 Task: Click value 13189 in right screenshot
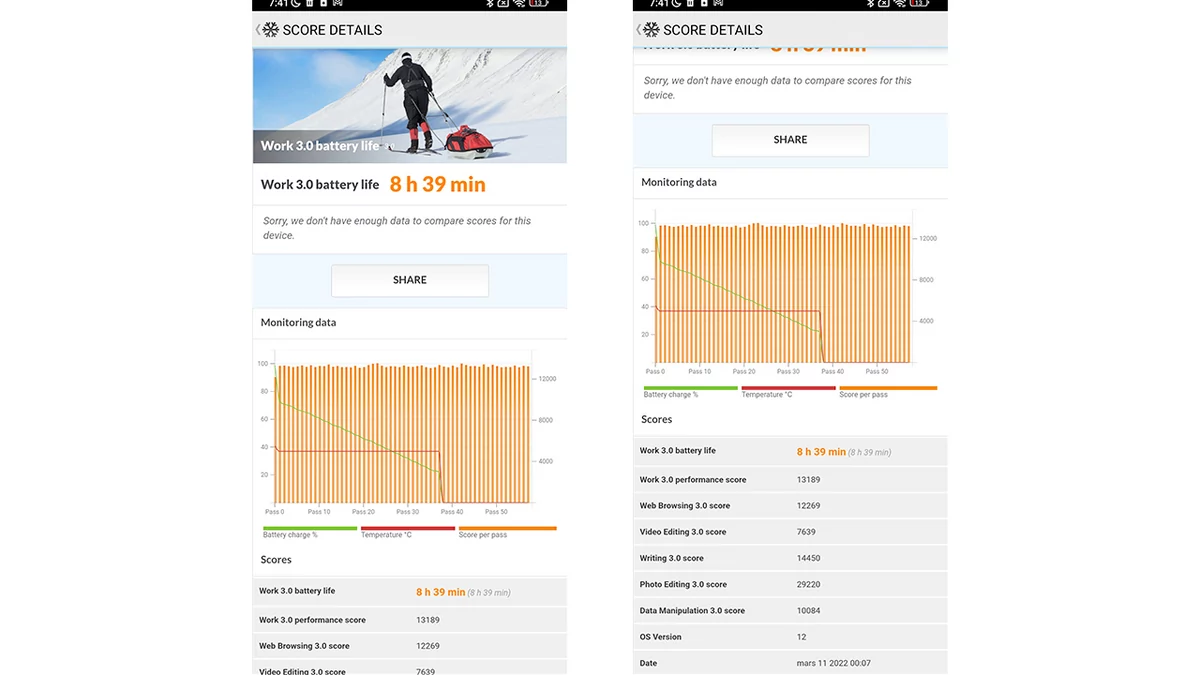(808, 480)
